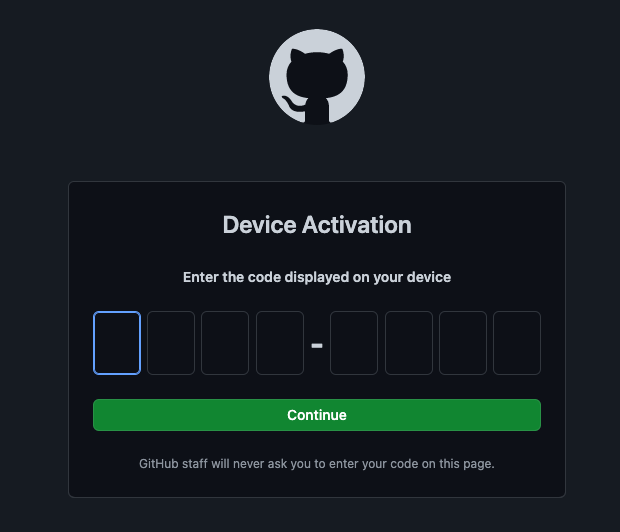The image size is (620, 532).
Task: Click the word Activation in the heading
Action: click(x=357, y=225)
